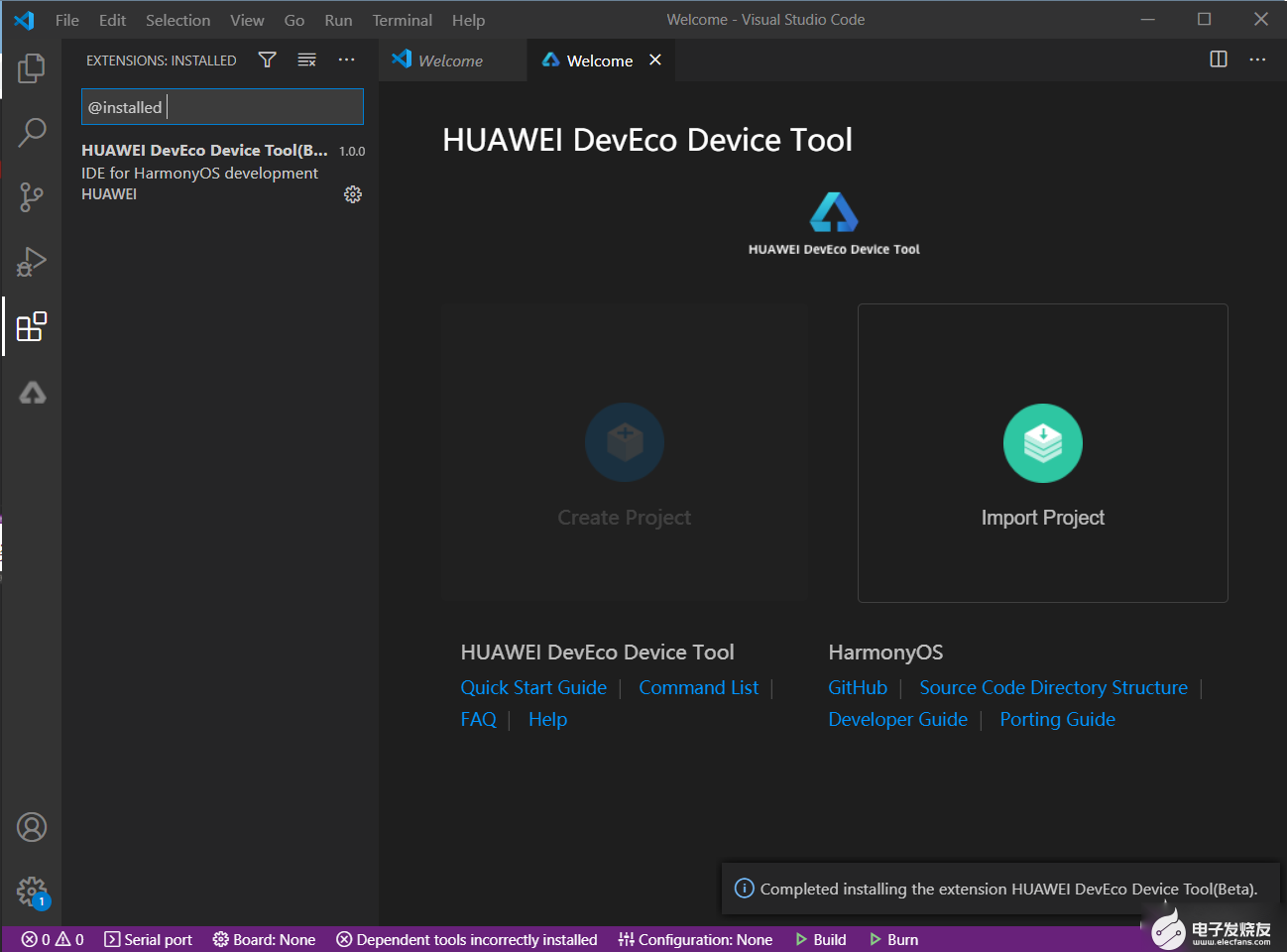This screenshot has width=1287, height=952.
Task: Open the FAQ link
Action: pyautogui.click(x=478, y=719)
